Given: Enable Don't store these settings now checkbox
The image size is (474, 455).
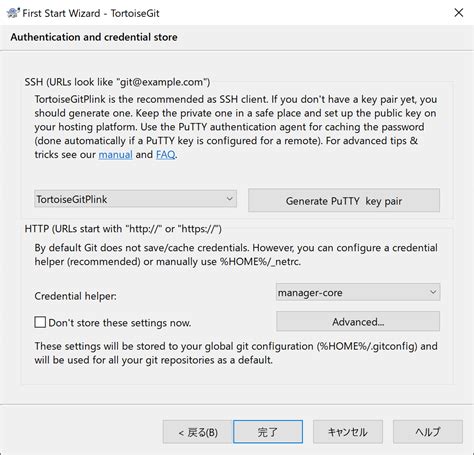Looking at the screenshot, I should click(x=40, y=322).
